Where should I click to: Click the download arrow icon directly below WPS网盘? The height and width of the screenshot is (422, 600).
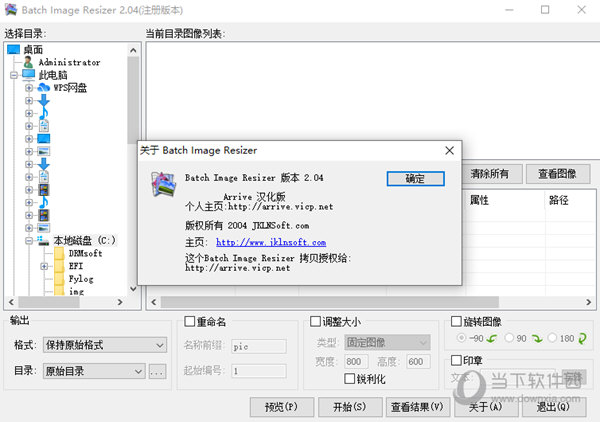tap(44, 100)
